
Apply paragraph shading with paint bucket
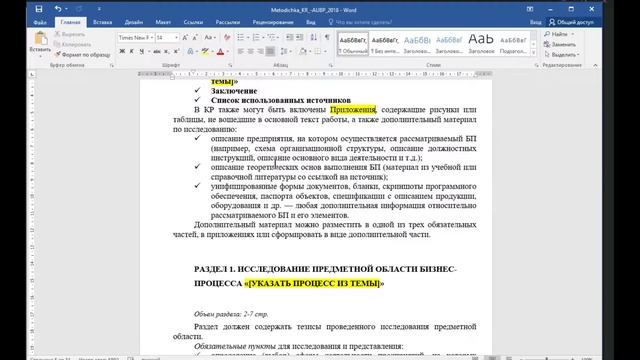tap(302, 51)
